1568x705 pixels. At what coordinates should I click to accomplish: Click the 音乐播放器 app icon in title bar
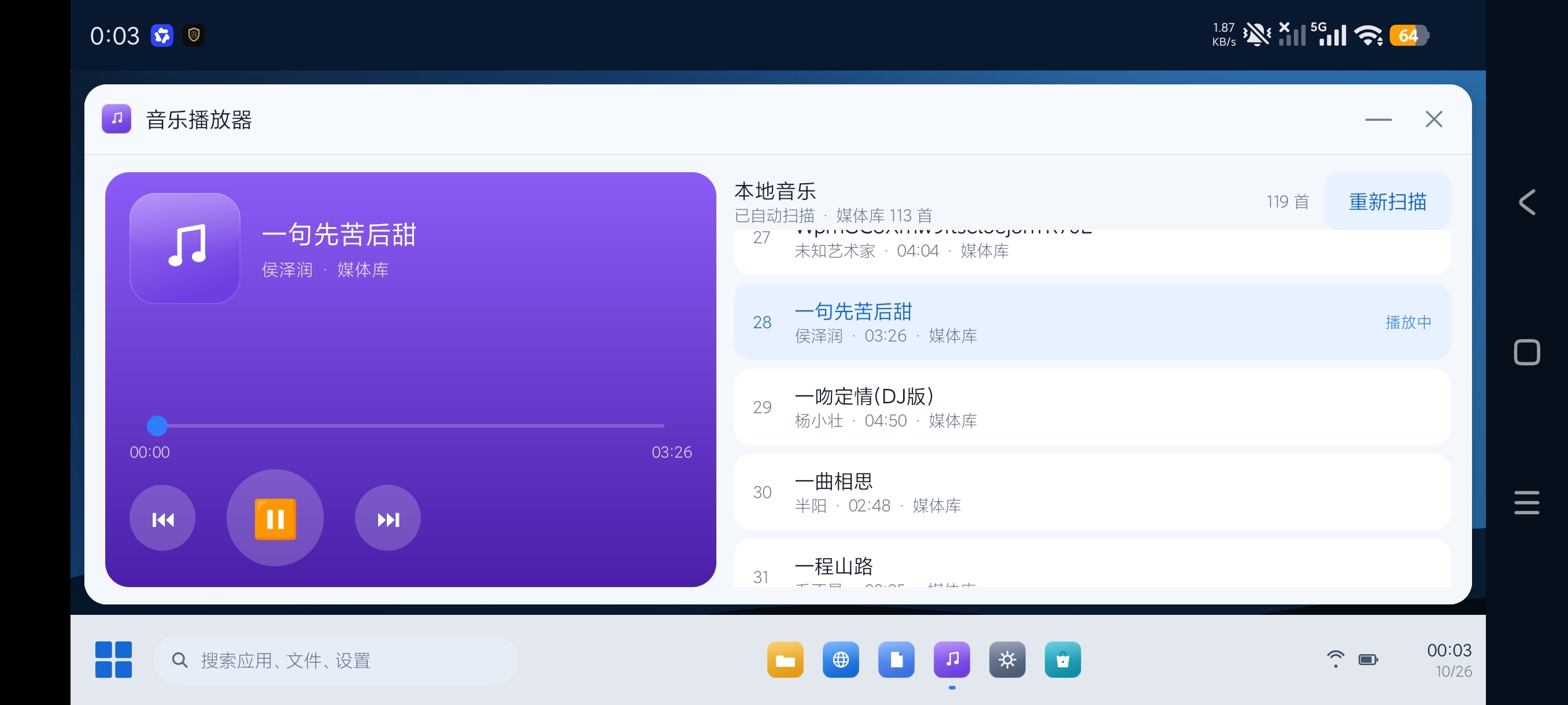tap(116, 118)
